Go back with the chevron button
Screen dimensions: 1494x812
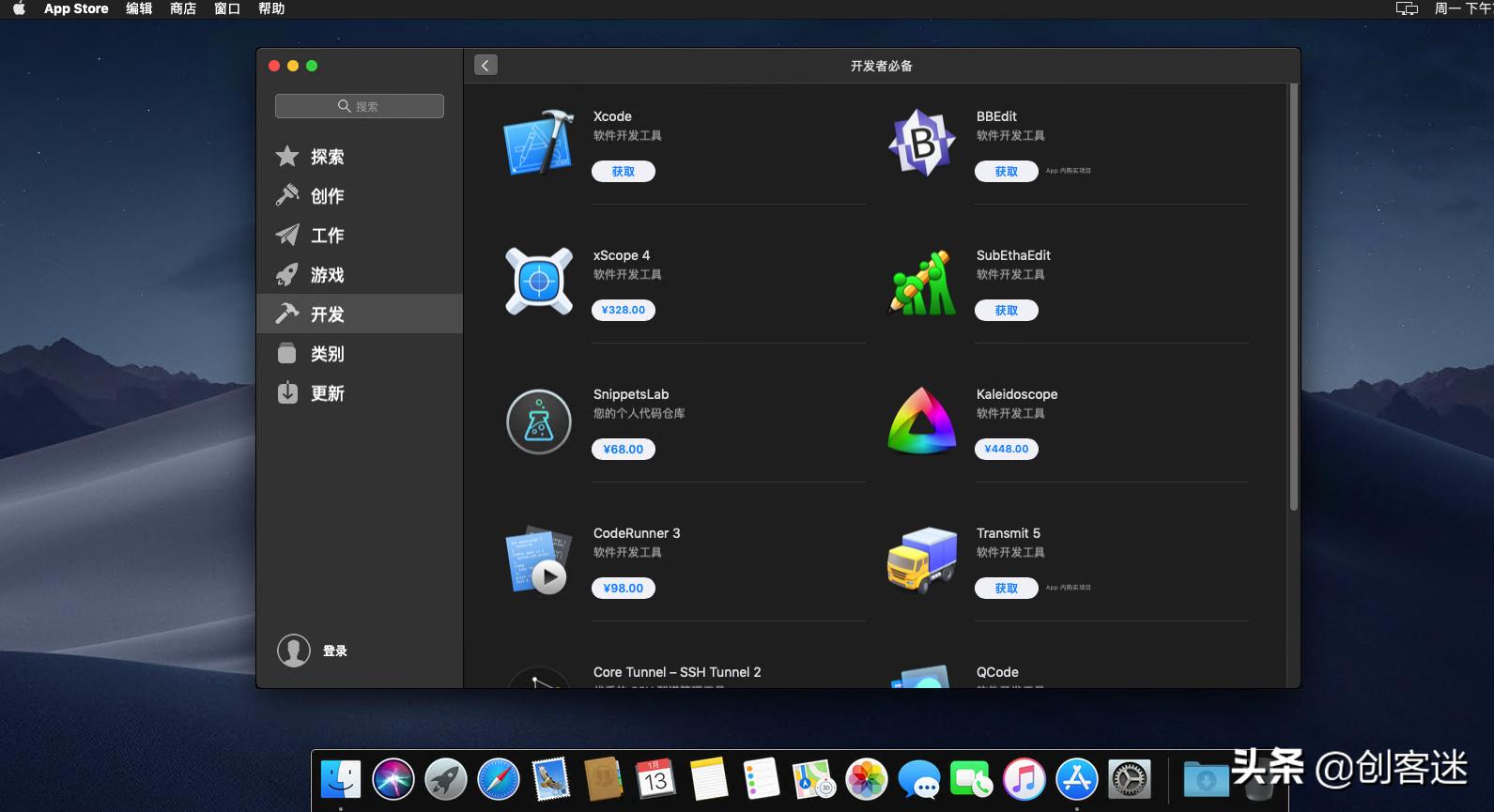tap(485, 65)
